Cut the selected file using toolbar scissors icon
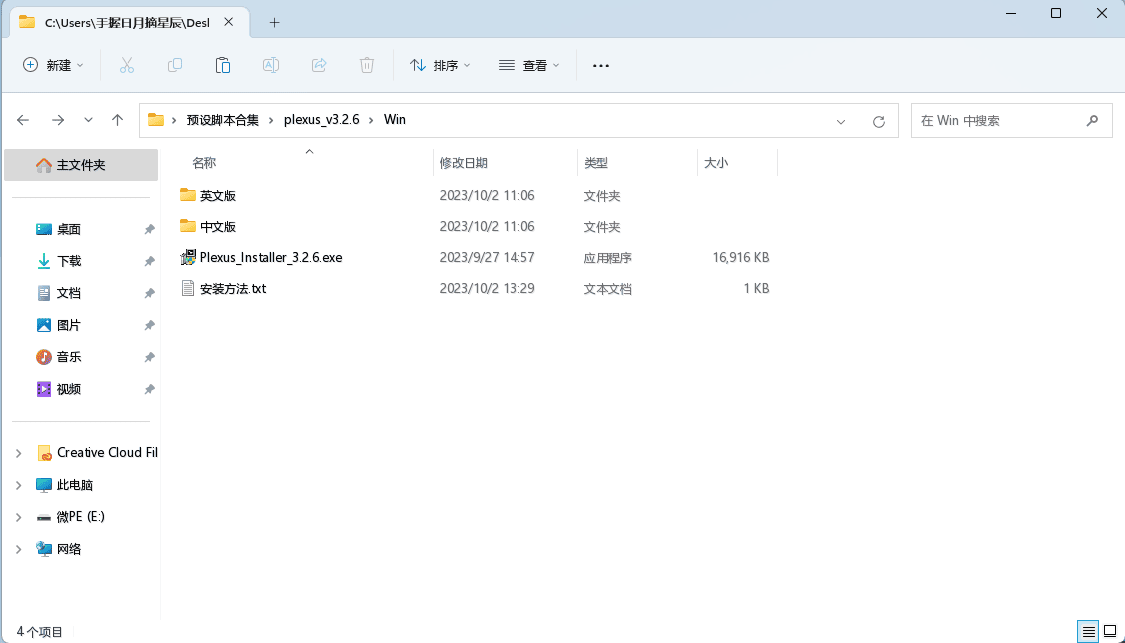 tap(126, 64)
